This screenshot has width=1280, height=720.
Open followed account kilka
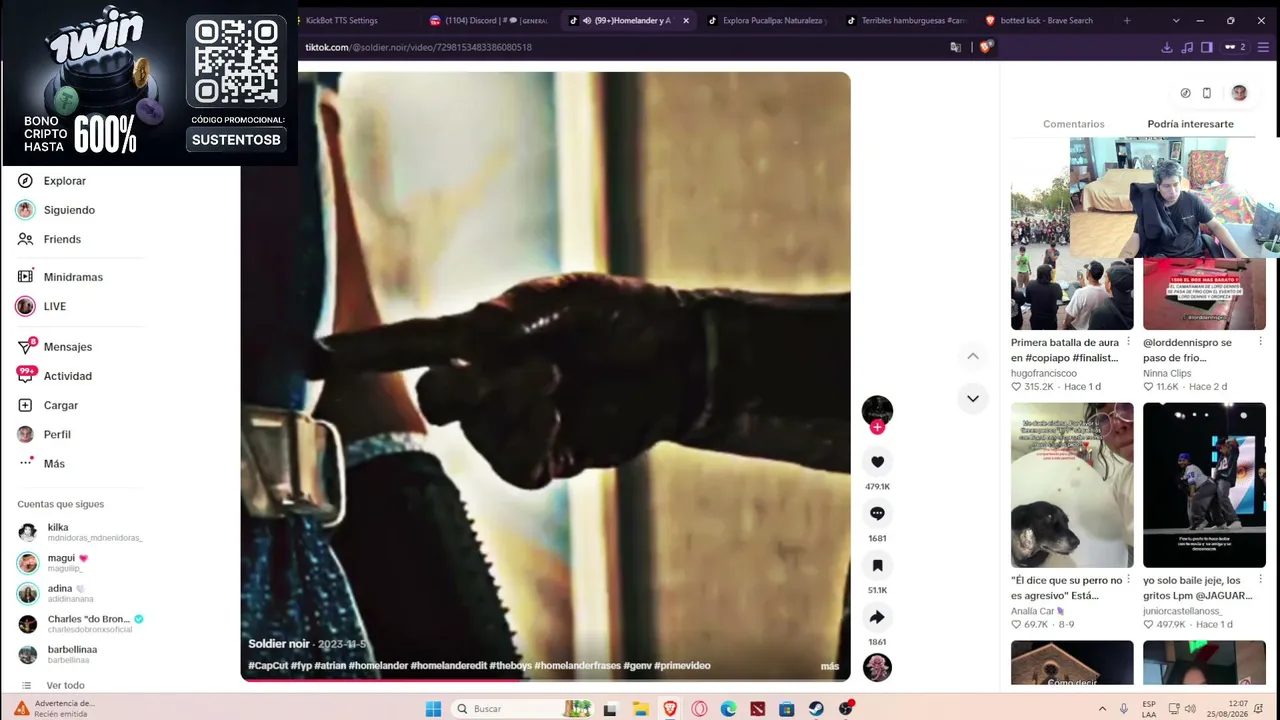pyautogui.click(x=80, y=532)
